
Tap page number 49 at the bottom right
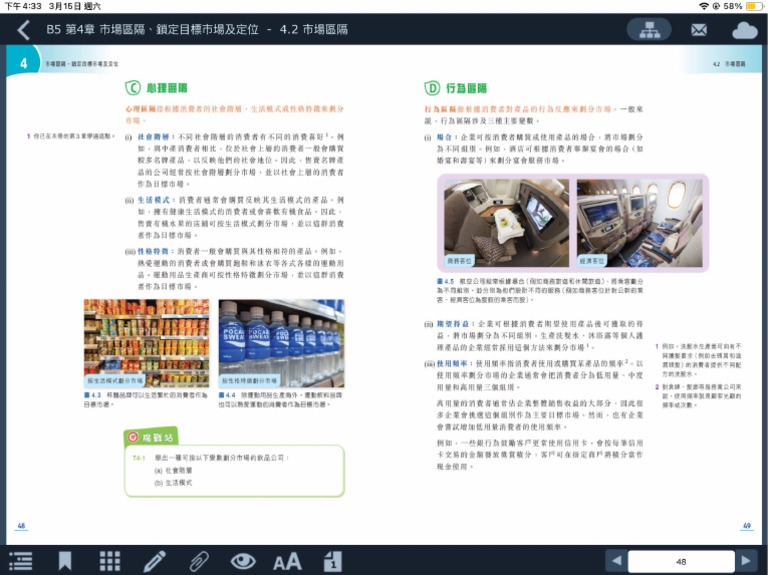click(747, 526)
